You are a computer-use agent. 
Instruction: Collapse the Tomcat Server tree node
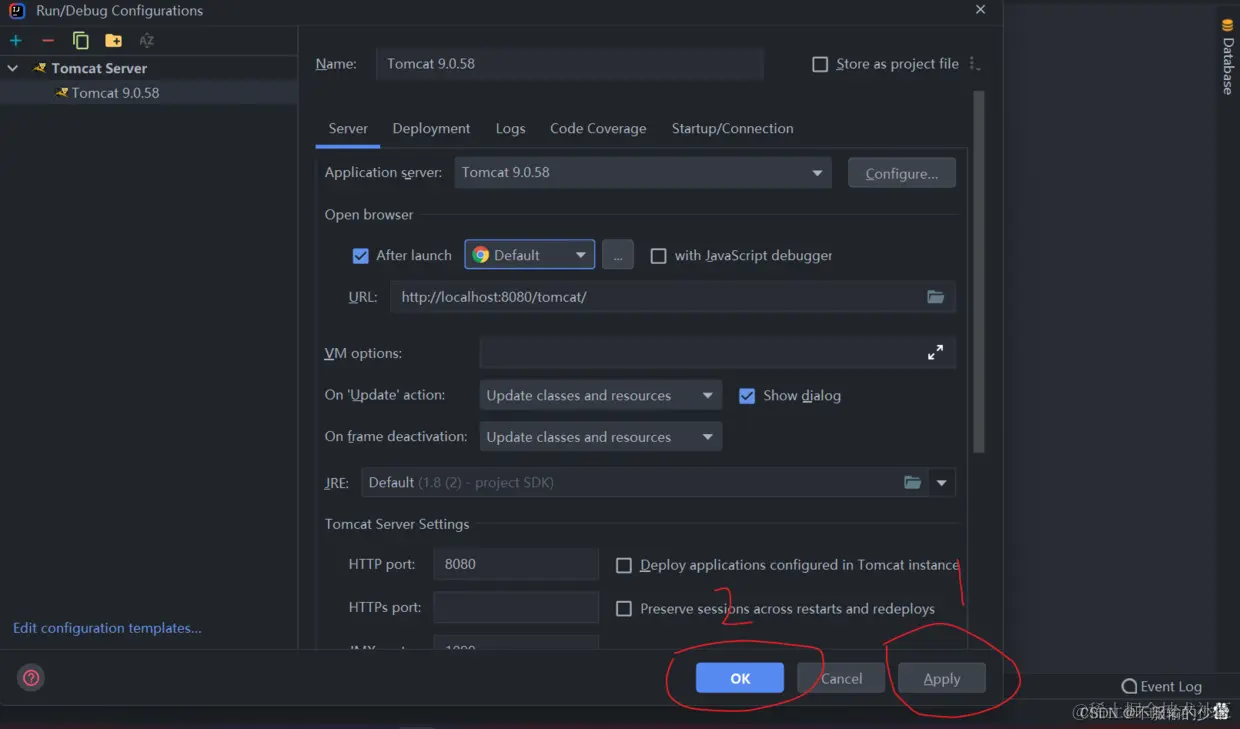tap(13, 68)
